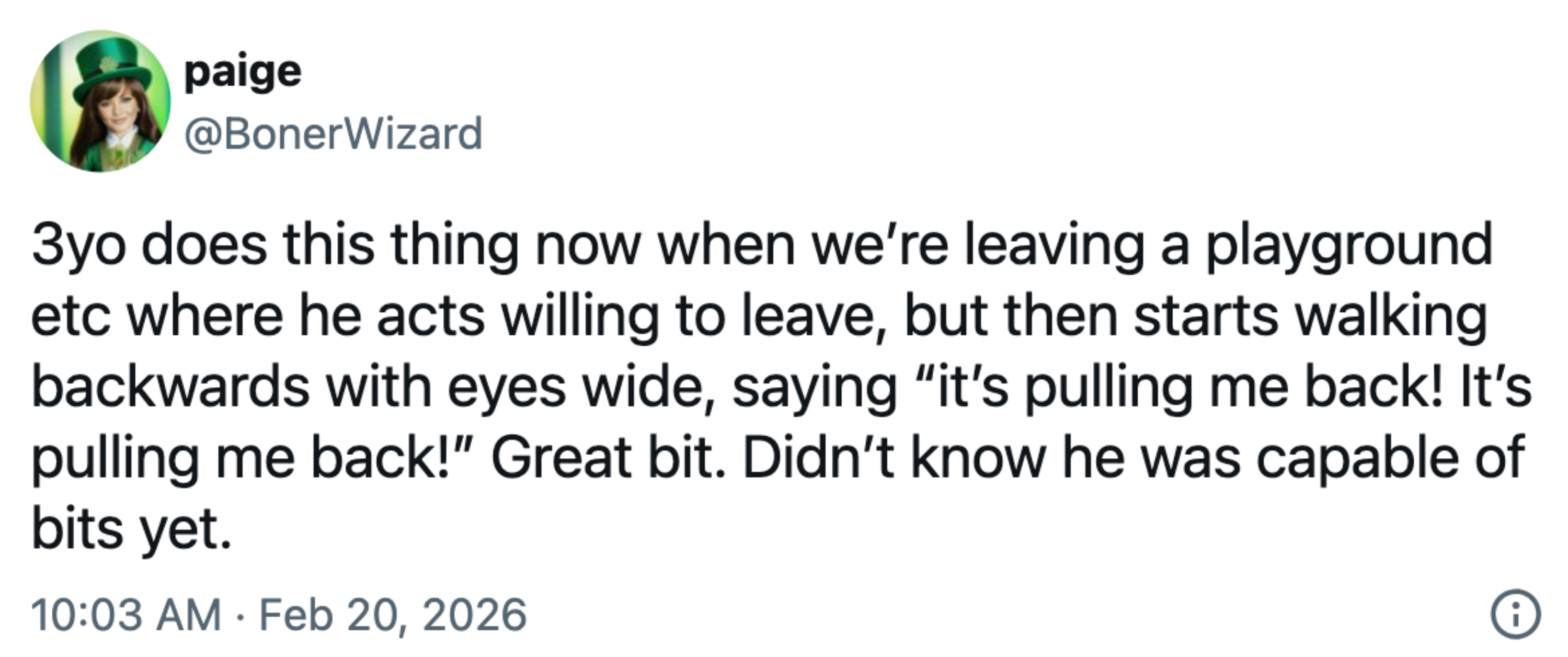Screen dimensions: 1568x657
Task: Open paige's profile picture avatar
Action: pyautogui.click(x=100, y=101)
